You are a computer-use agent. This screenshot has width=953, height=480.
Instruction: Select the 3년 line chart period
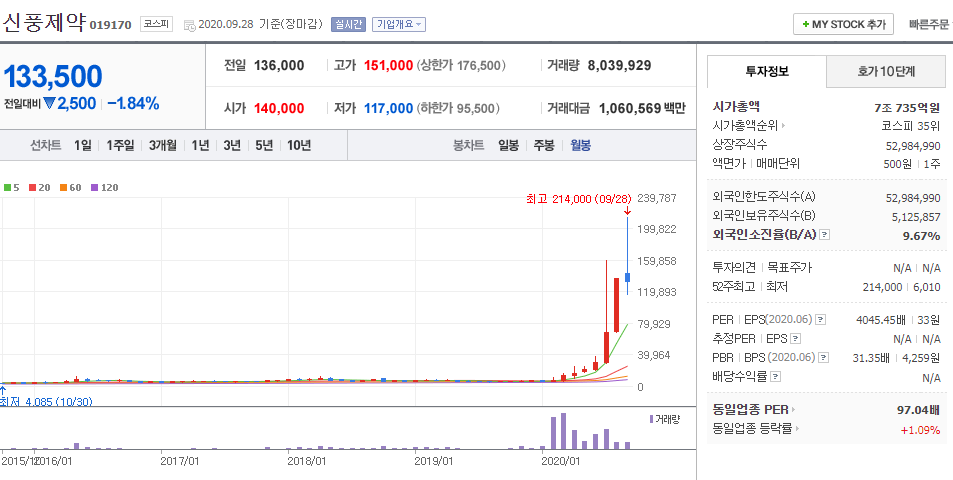tap(232, 145)
